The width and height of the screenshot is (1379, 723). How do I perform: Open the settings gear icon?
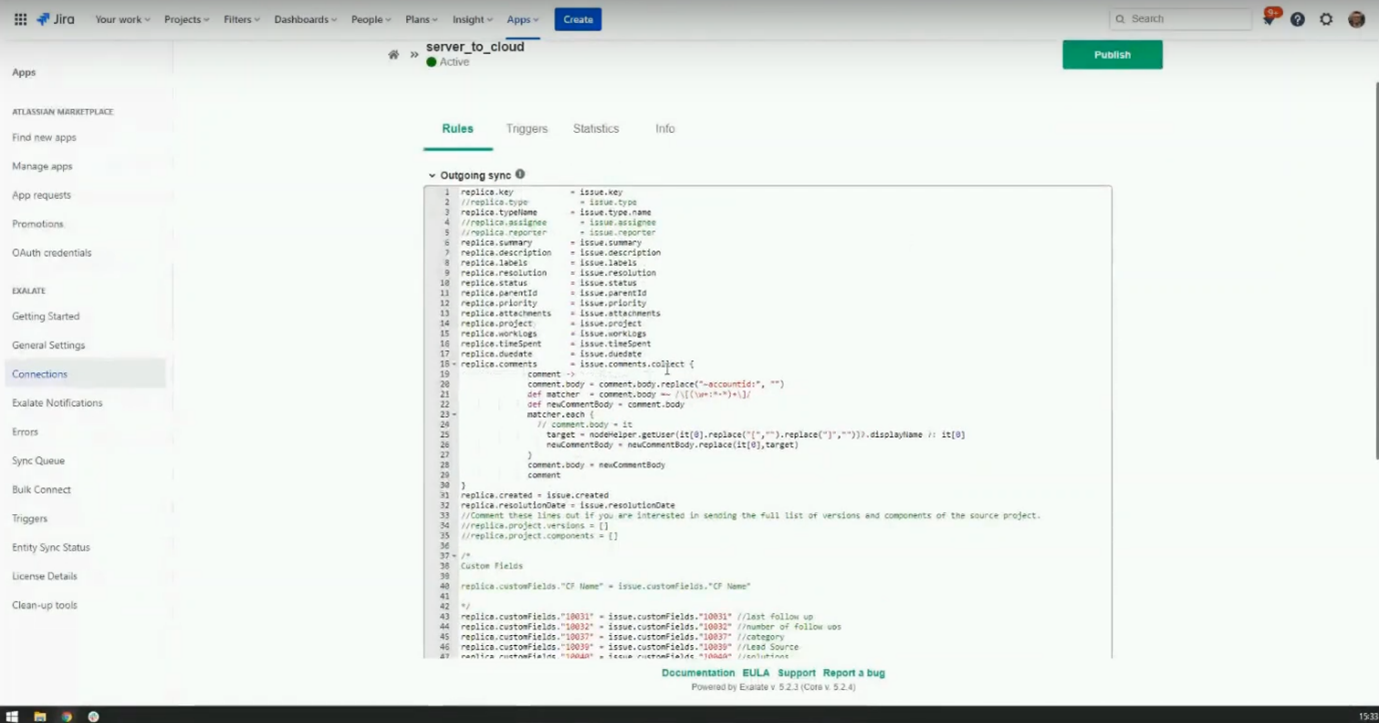click(1326, 19)
